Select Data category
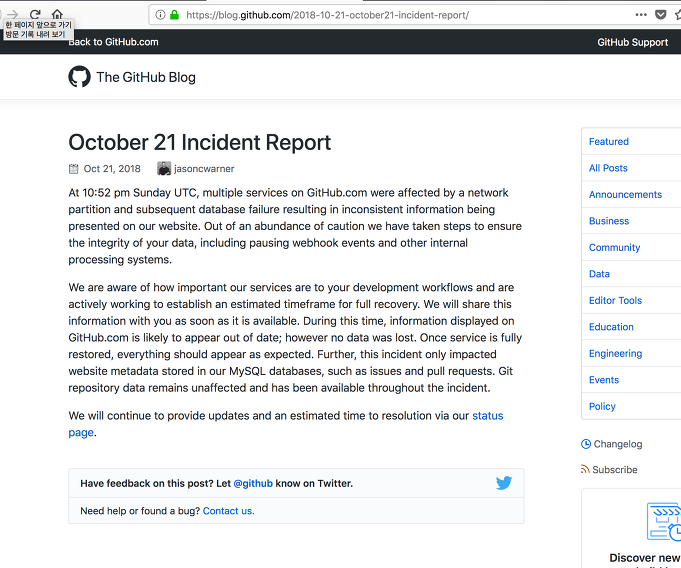 click(599, 274)
